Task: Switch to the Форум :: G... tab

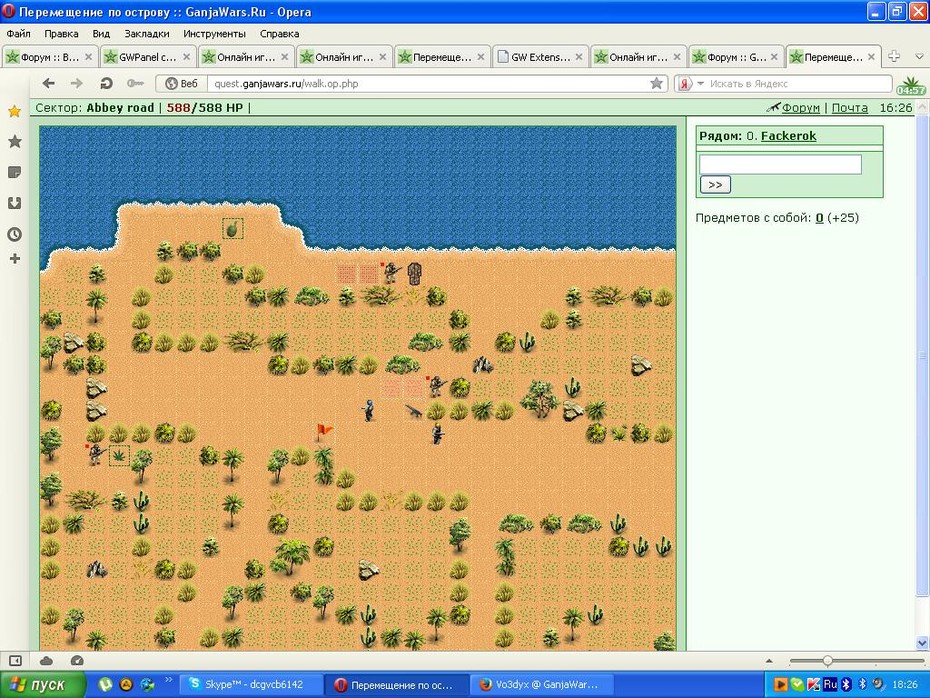Action: tap(737, 57)
